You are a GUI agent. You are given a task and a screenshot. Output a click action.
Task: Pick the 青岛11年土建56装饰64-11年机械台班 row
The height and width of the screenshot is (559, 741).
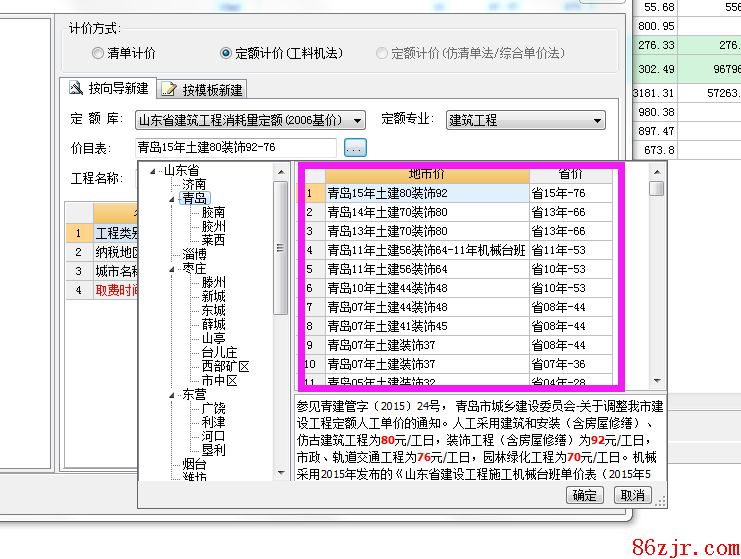coord(423,250)
